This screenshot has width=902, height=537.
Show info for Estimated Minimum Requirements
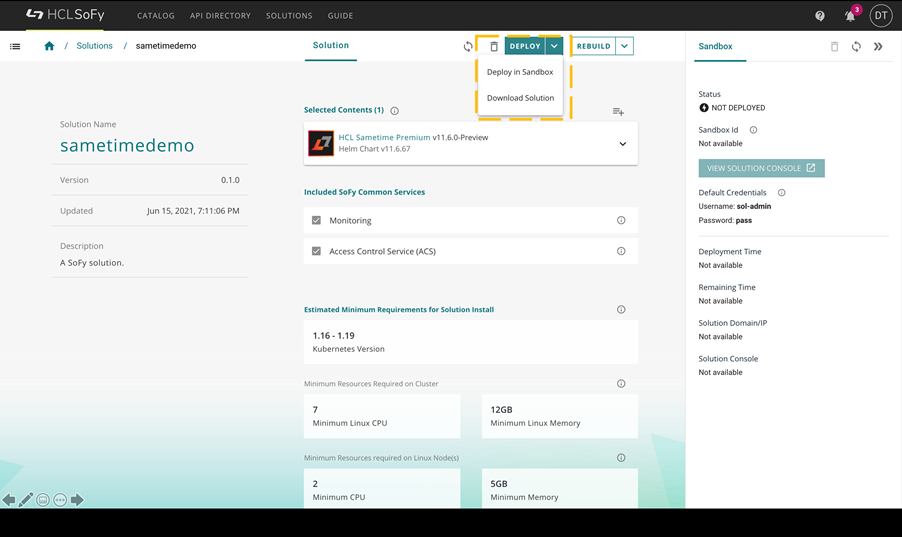[x=621, y=310]
